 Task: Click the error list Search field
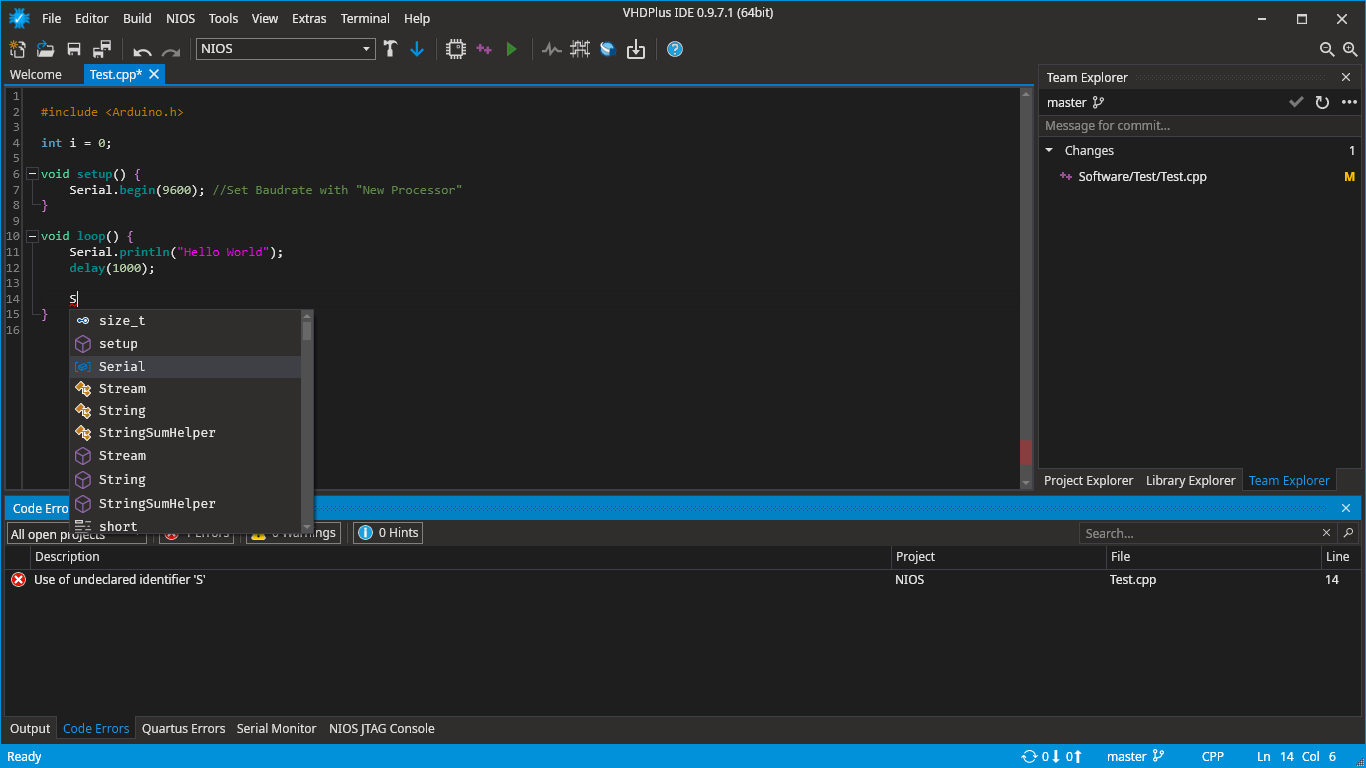pos(1198,533)
